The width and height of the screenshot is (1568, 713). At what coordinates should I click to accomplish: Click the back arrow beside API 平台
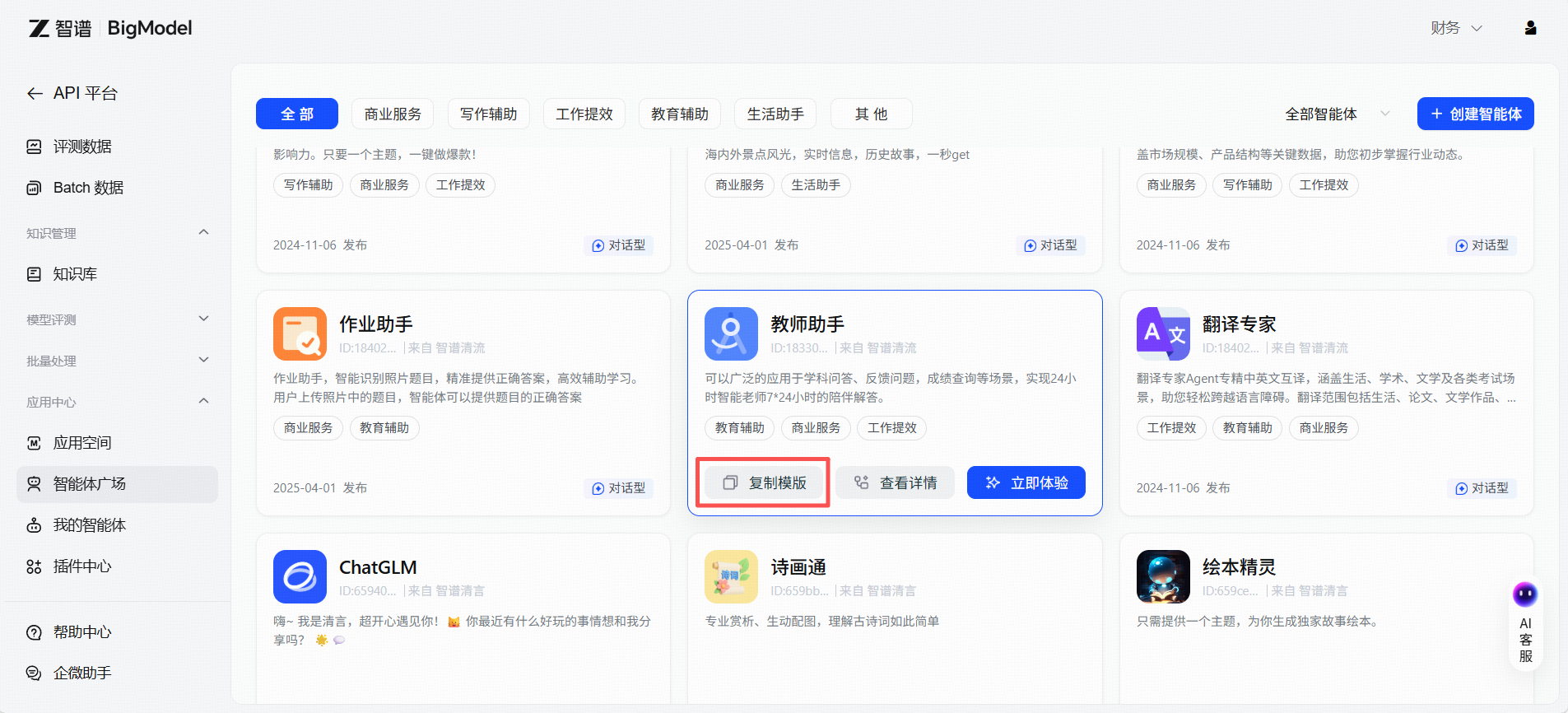tap(35, 94)
